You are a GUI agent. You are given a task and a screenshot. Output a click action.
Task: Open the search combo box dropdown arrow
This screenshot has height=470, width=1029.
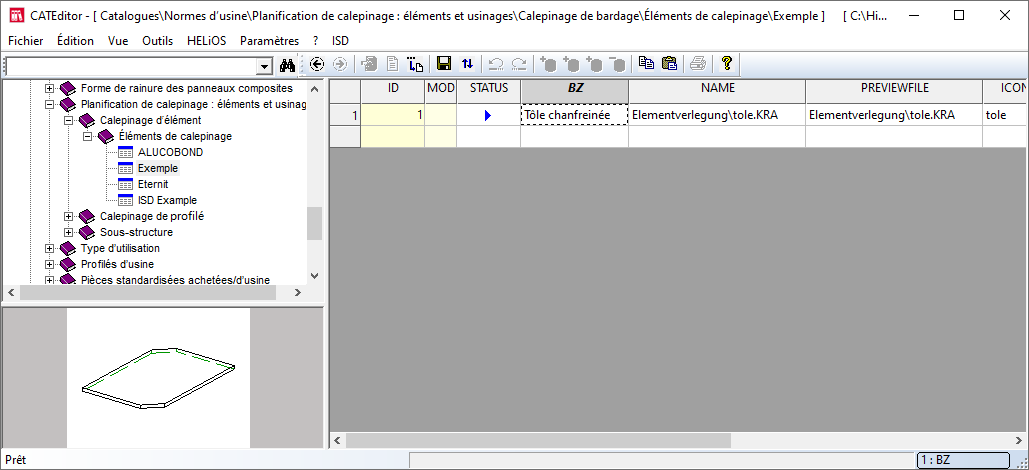[265, 66]
